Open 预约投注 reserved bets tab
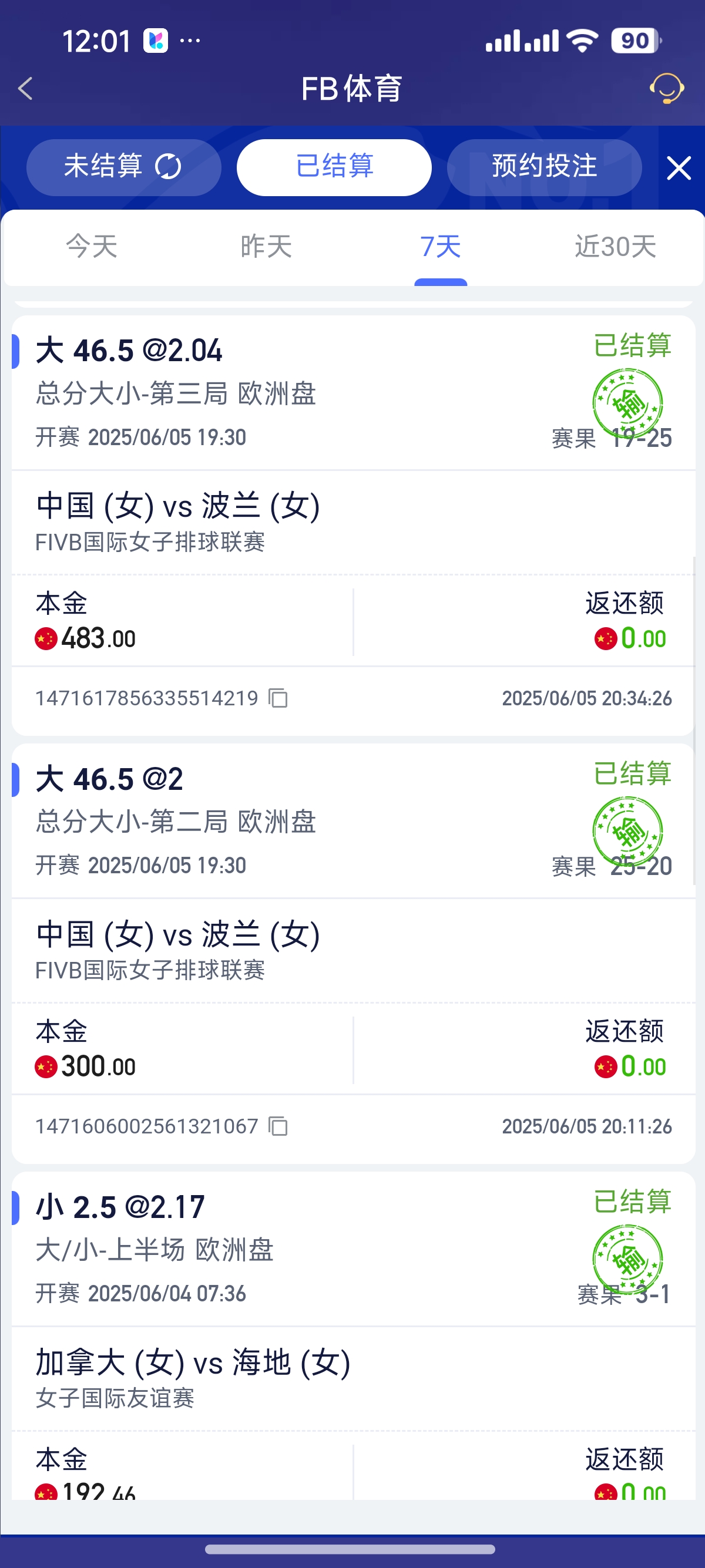This screenshot has height=1568, width=705. pos(544,167)
